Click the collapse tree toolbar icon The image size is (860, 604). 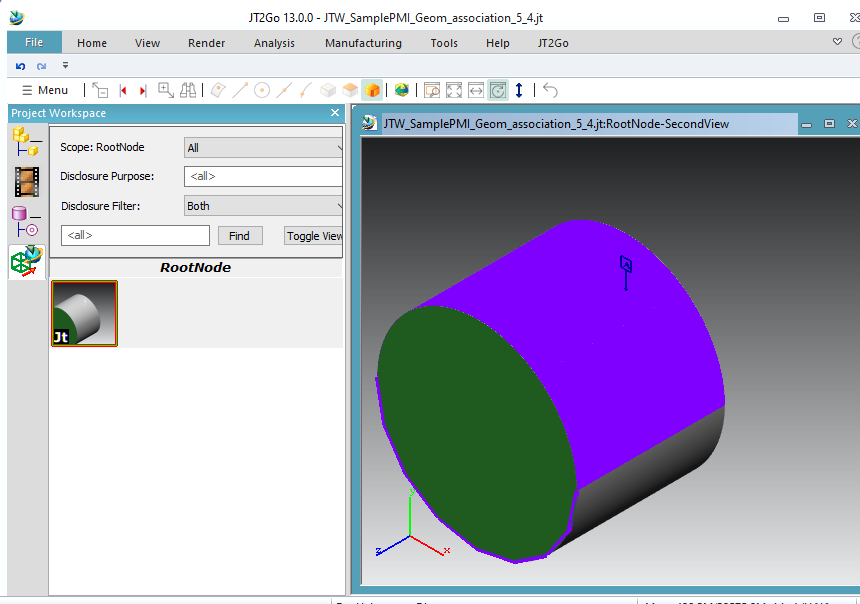(x=100, y=91)
